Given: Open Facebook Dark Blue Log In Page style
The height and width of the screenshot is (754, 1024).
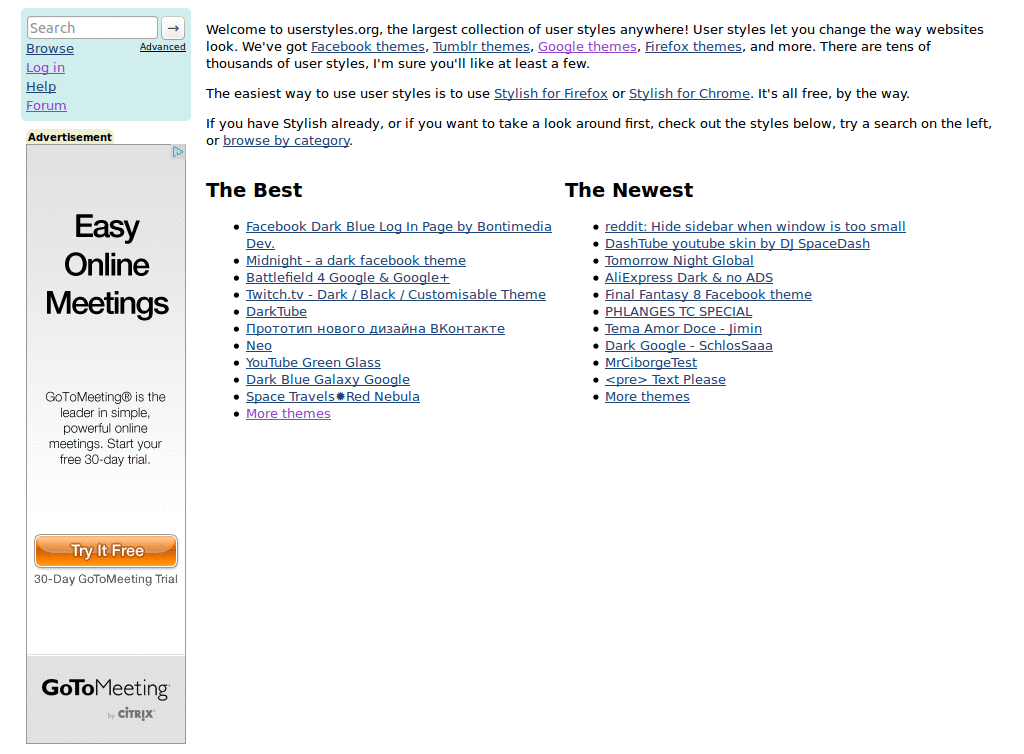Looking at the screenshot, I should click(398, 227).
